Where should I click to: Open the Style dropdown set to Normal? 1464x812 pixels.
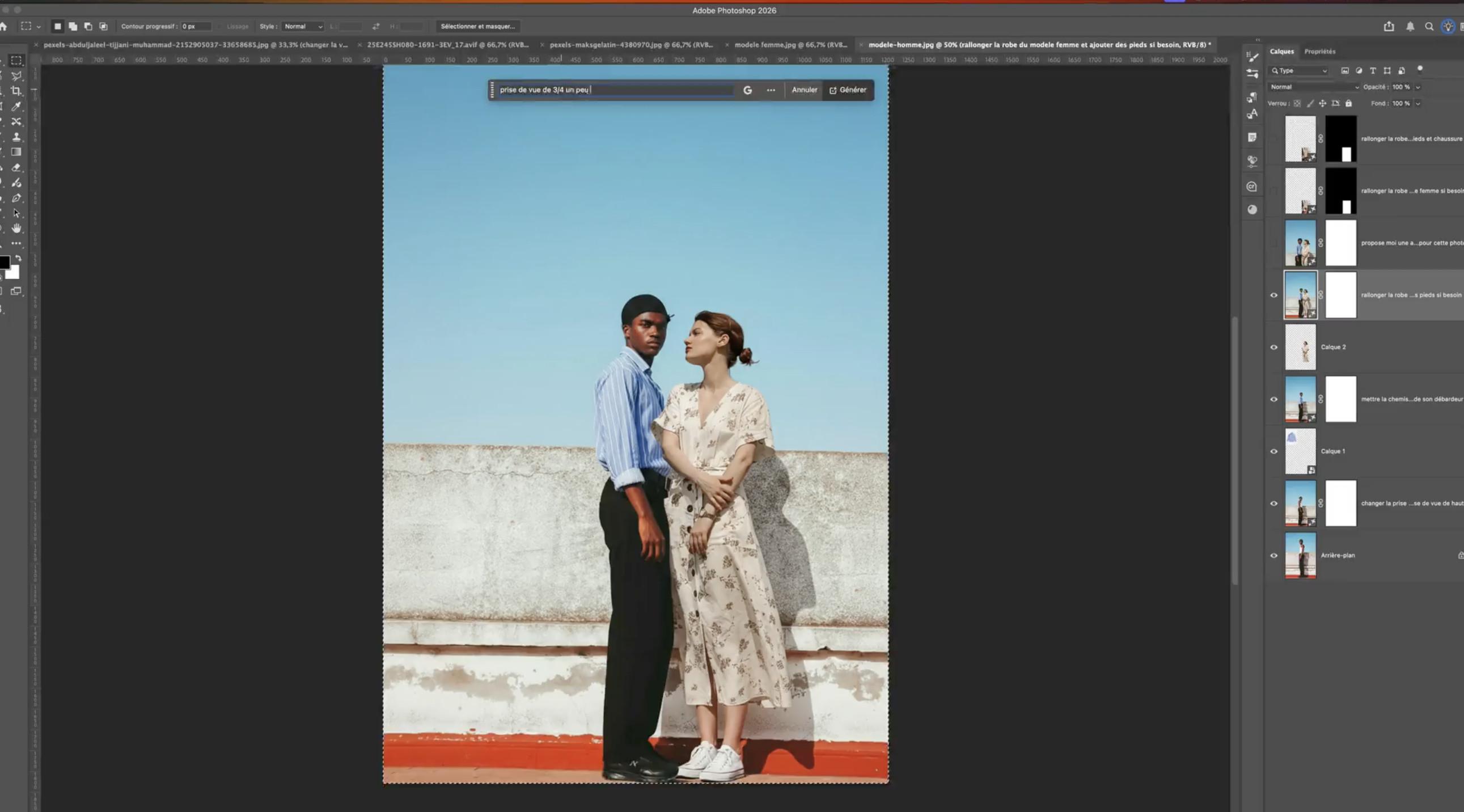click(303, 27)
